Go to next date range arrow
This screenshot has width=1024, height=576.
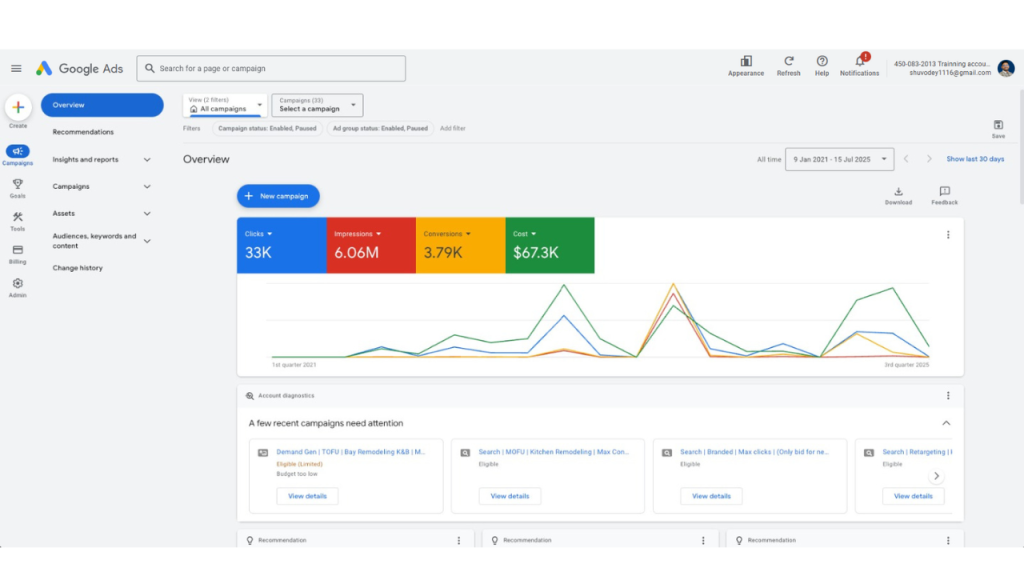click(929, 159)
